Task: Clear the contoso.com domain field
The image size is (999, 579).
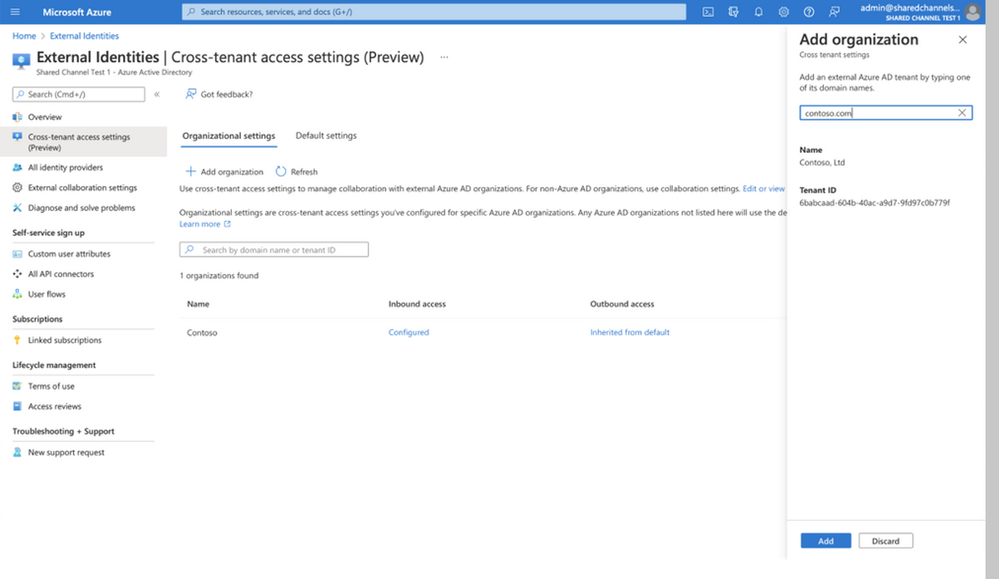Action: [962, 113]
